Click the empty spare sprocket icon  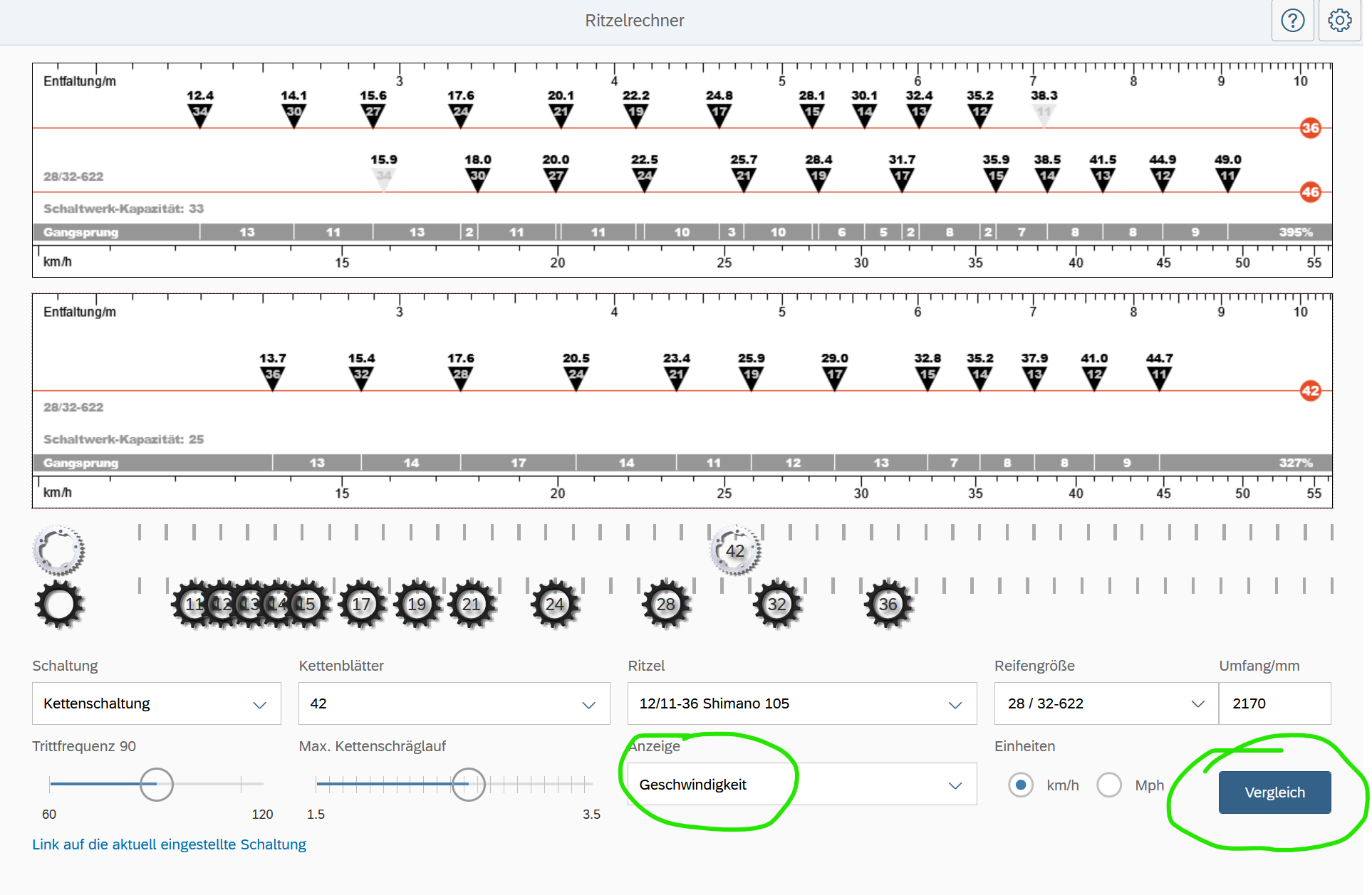tap(58, 604)
